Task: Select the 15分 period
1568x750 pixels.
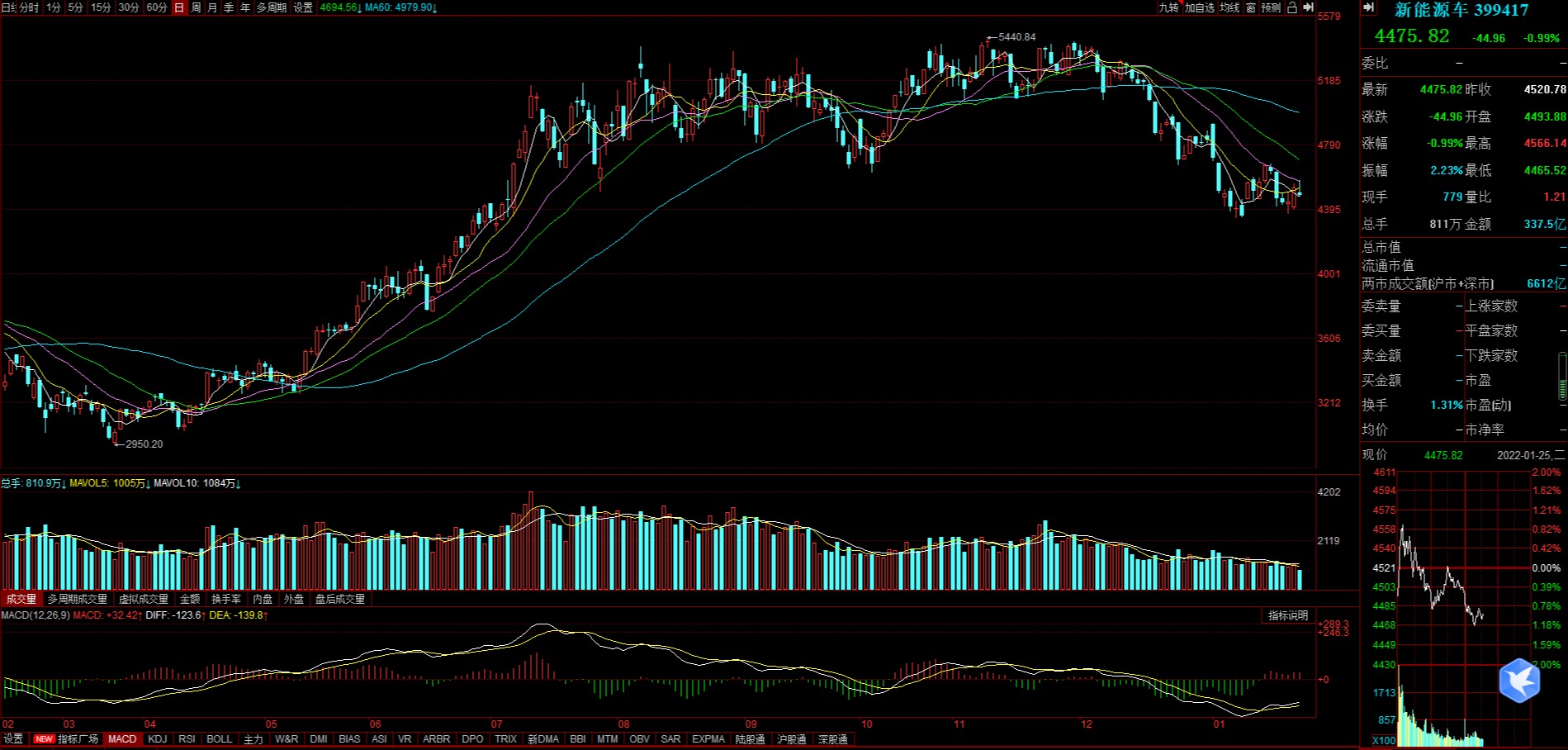Action: coord(101,7)
